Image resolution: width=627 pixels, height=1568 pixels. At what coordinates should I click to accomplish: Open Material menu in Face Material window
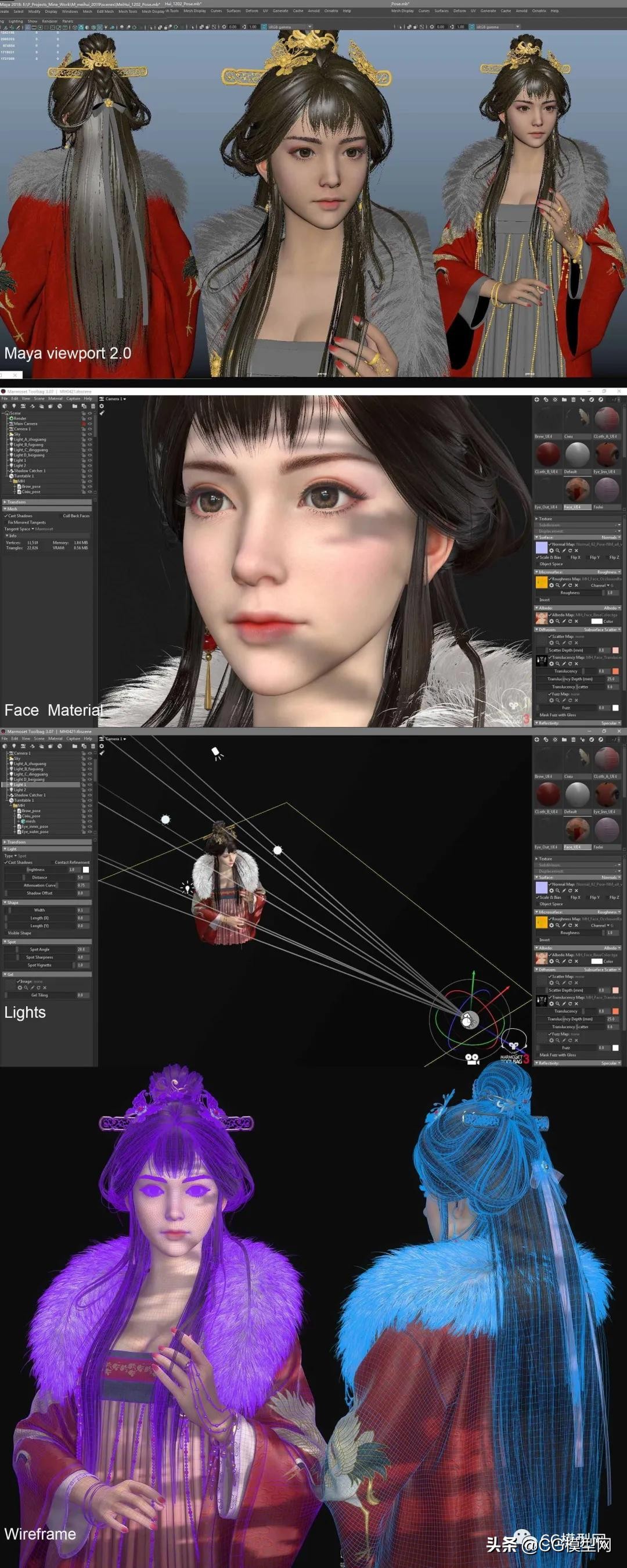point(55,399)
